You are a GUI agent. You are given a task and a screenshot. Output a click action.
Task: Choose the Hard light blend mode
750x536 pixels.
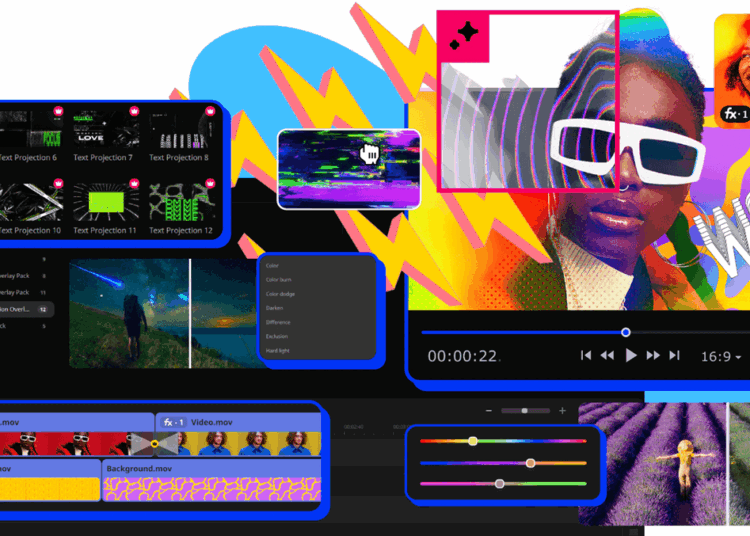point(278,350)
